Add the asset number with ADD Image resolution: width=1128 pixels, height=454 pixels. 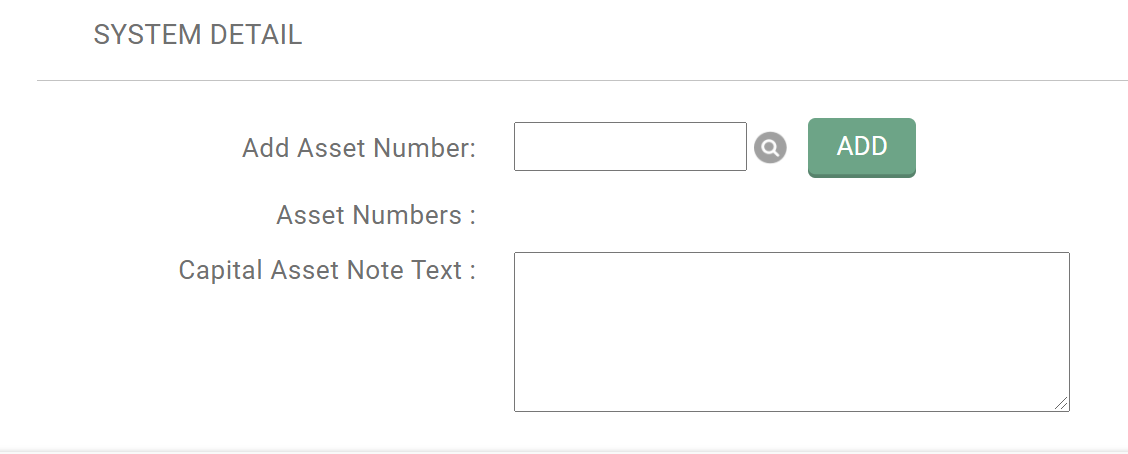click(861, 147)
